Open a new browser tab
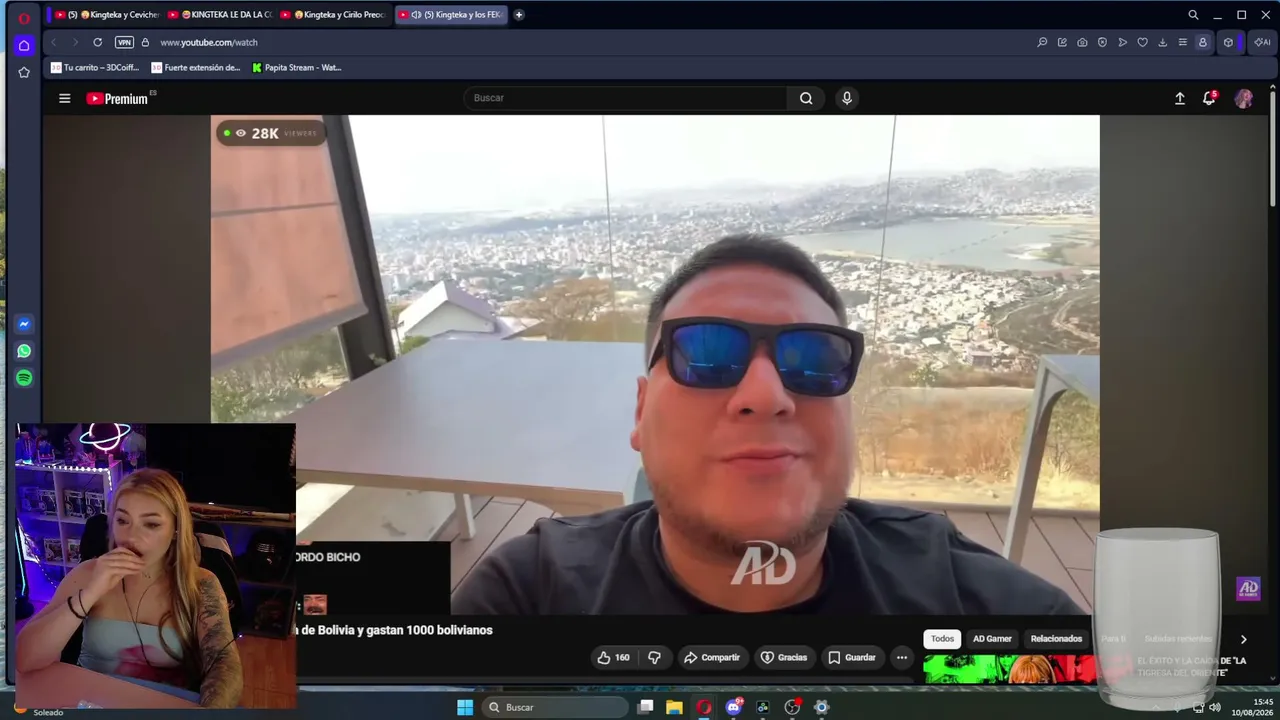1280x720 pixels. pyautogui.click(x=518, y=15)
